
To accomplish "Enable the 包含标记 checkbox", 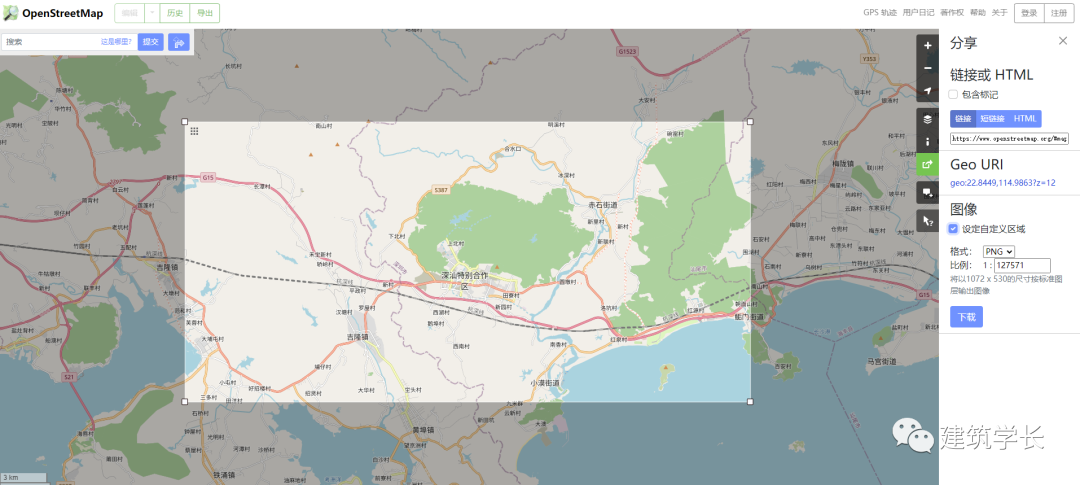I will pyautogui.click(x=953, y=94).
